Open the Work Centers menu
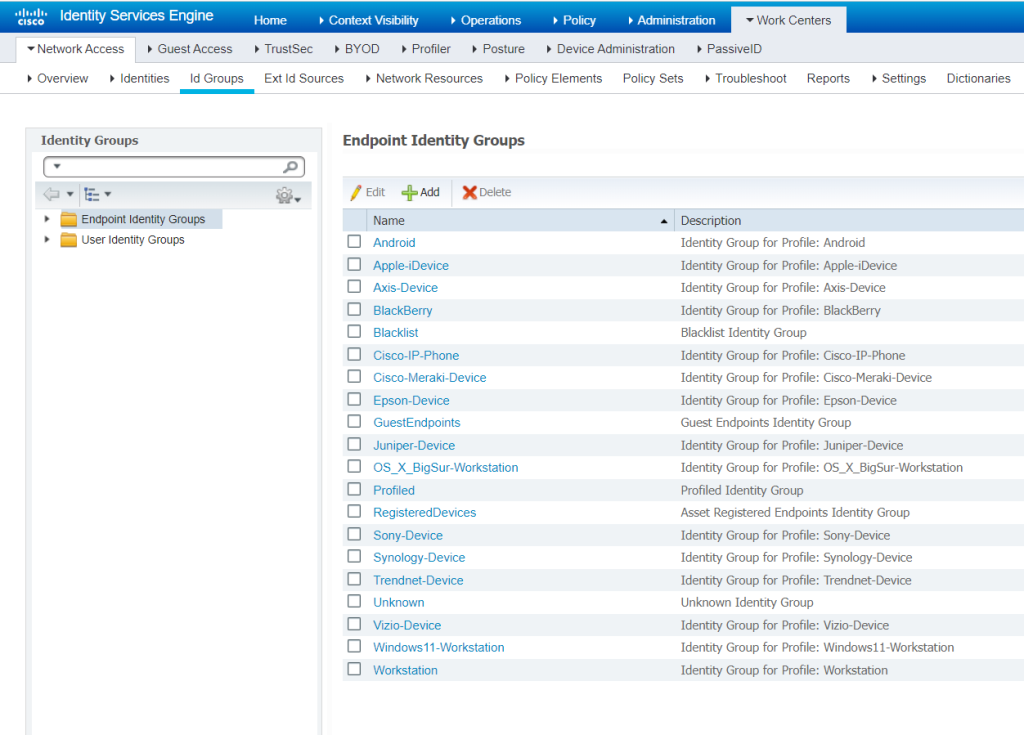The height and width of the screenshot is (735, 1024). click(788, 20)
